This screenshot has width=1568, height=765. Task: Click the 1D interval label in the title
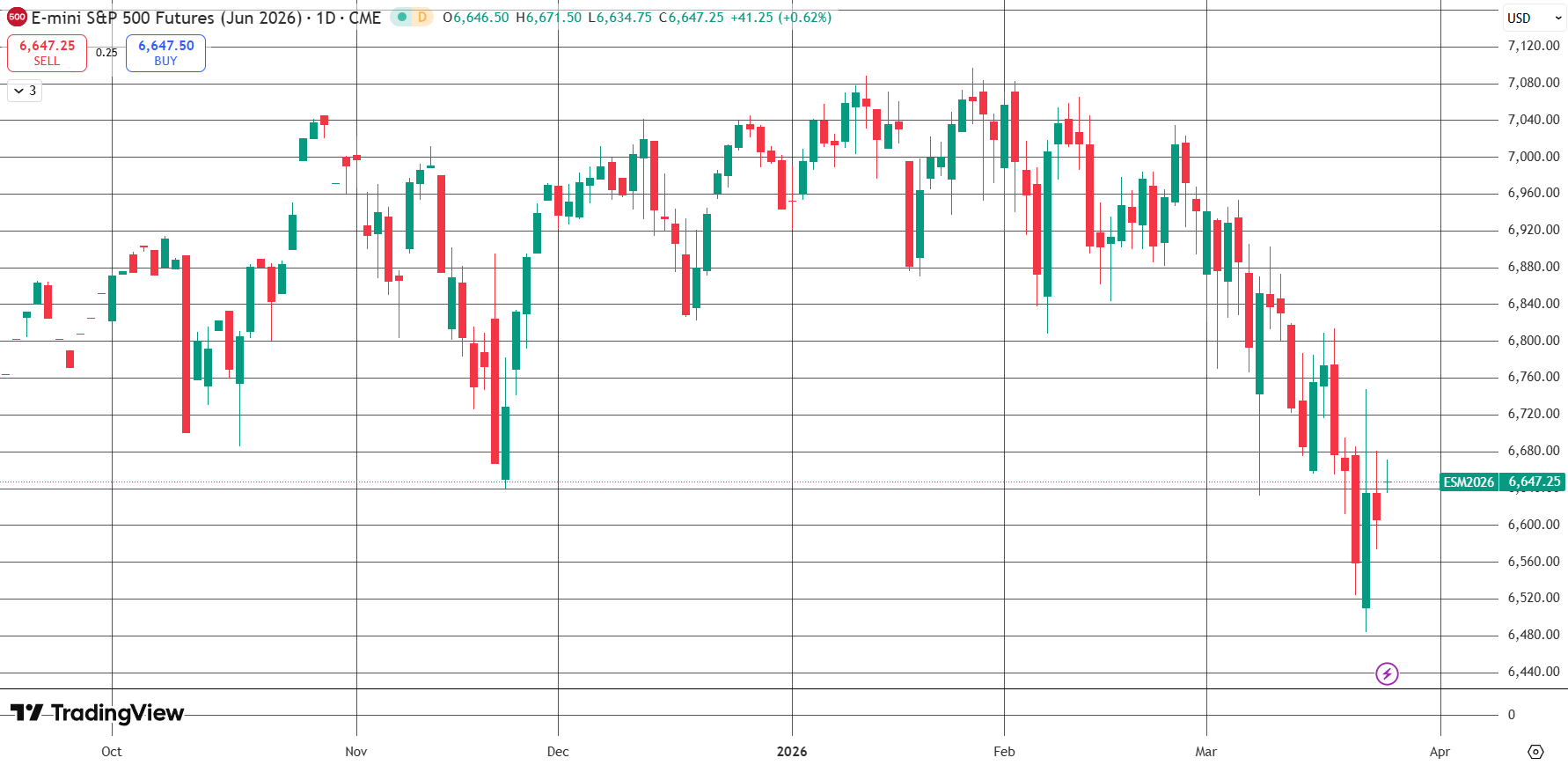point(326,18)
